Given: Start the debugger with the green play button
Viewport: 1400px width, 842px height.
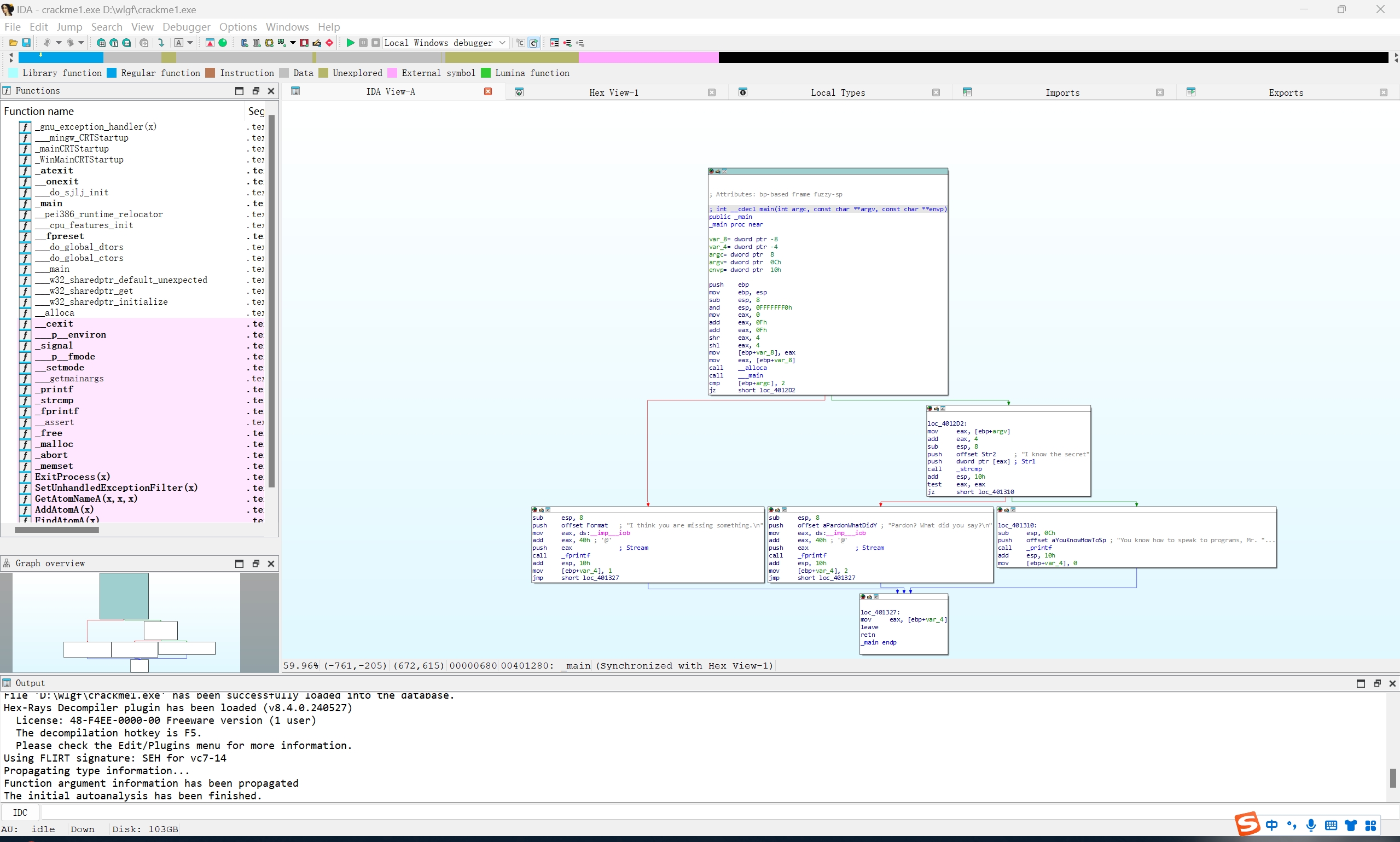Looking at the screenshot, I should [351, 43].
